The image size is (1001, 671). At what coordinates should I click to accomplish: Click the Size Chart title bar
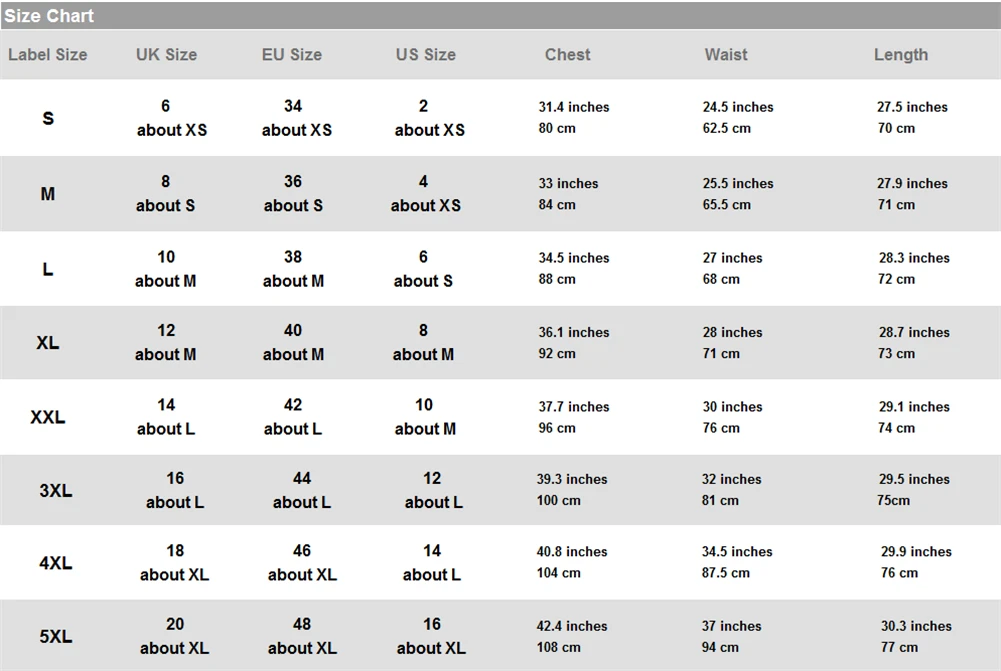pos(500,15)
